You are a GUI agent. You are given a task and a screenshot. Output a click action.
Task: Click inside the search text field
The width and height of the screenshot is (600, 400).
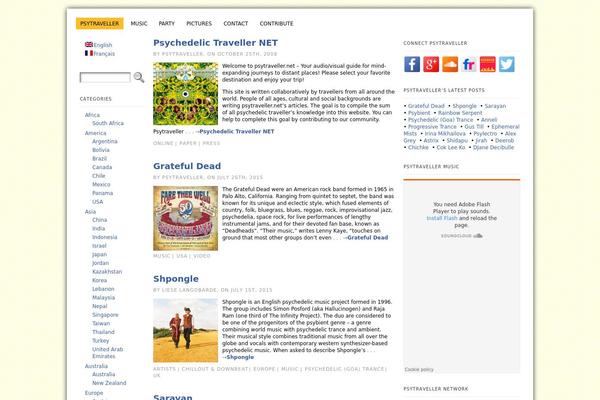(105, 77)
